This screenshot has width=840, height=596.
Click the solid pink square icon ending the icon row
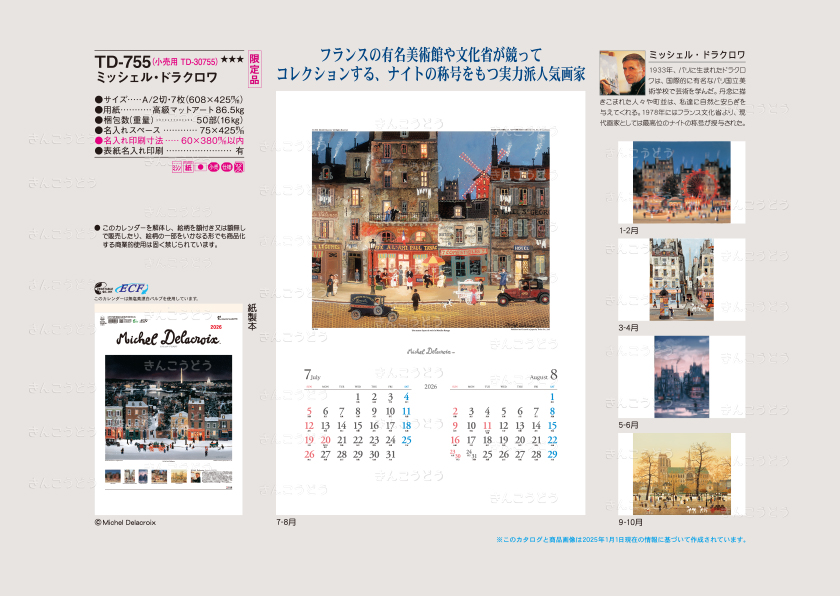click(239, 167)
